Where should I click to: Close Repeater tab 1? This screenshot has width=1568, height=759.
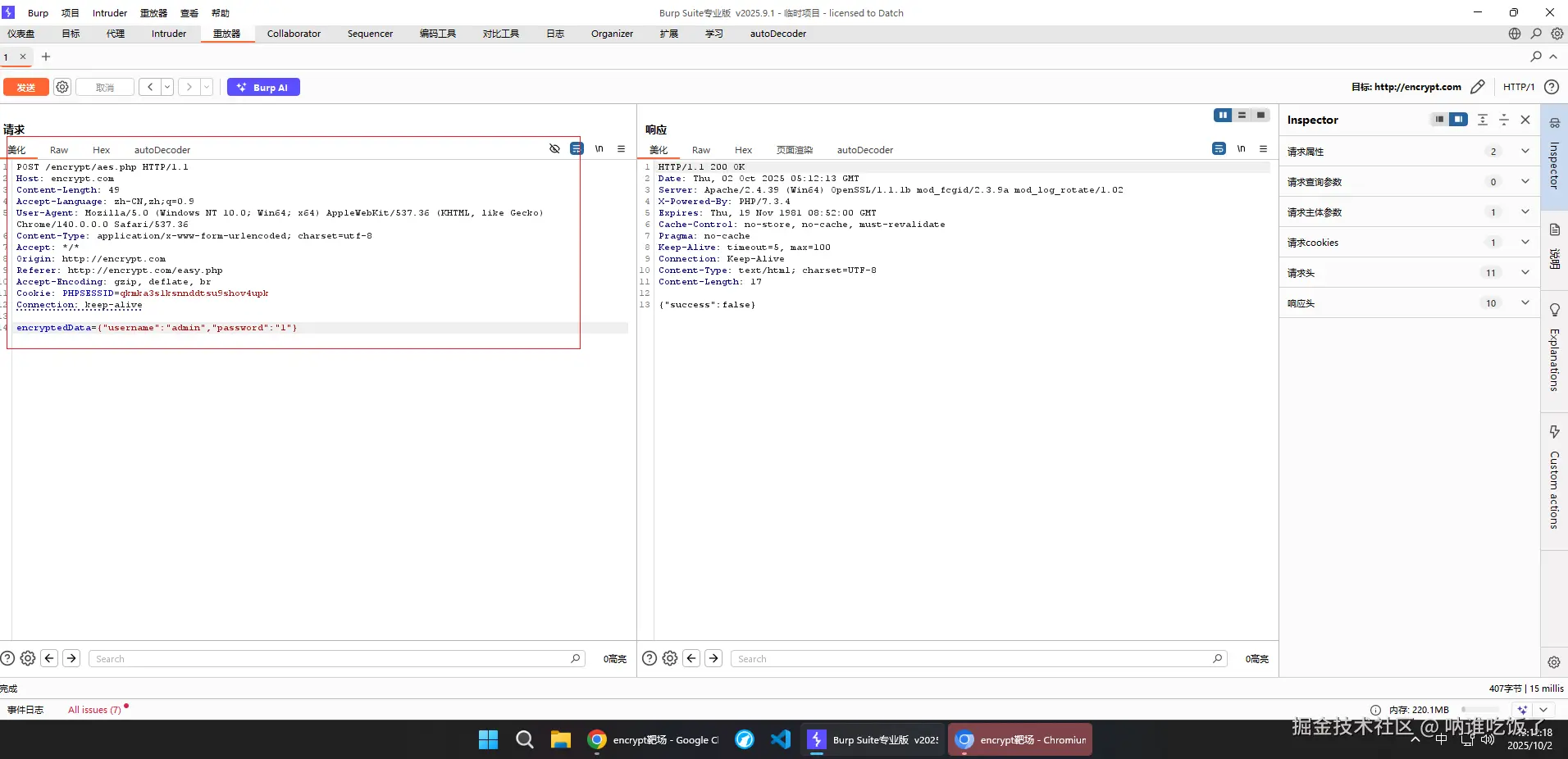tap(23, 57)
